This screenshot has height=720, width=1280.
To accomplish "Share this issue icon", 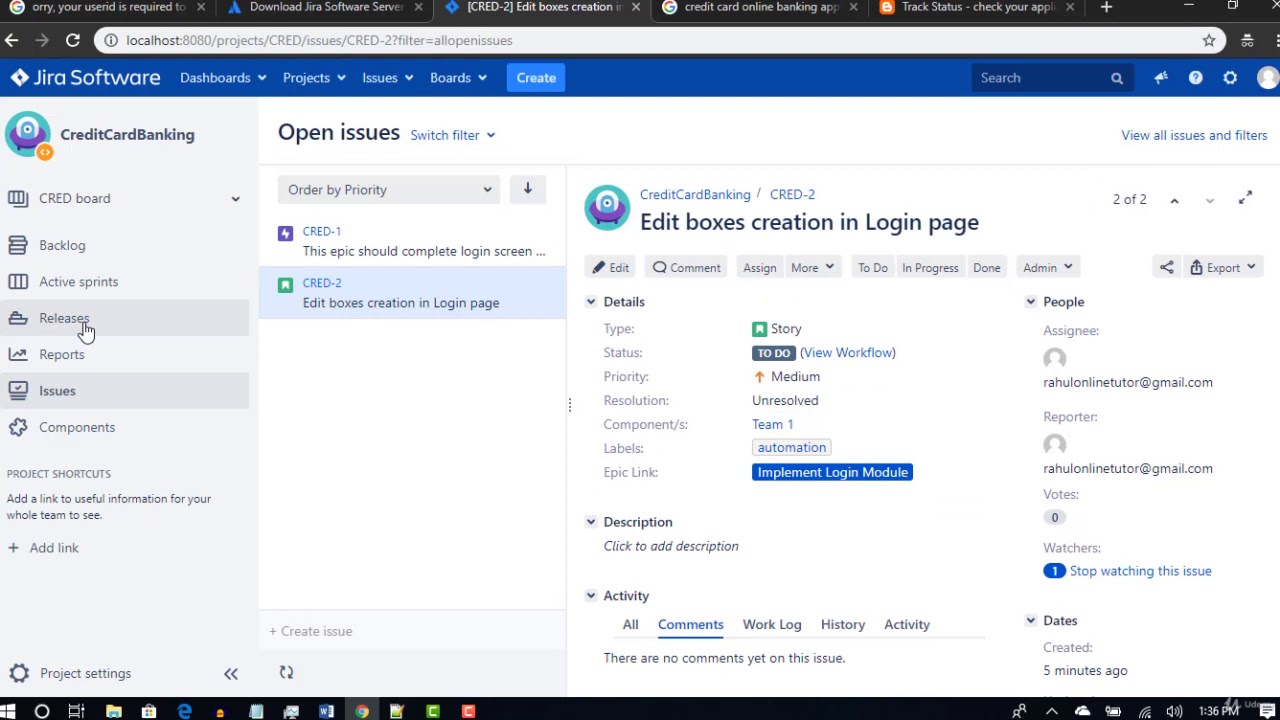I will click(x=1167, y=268).
